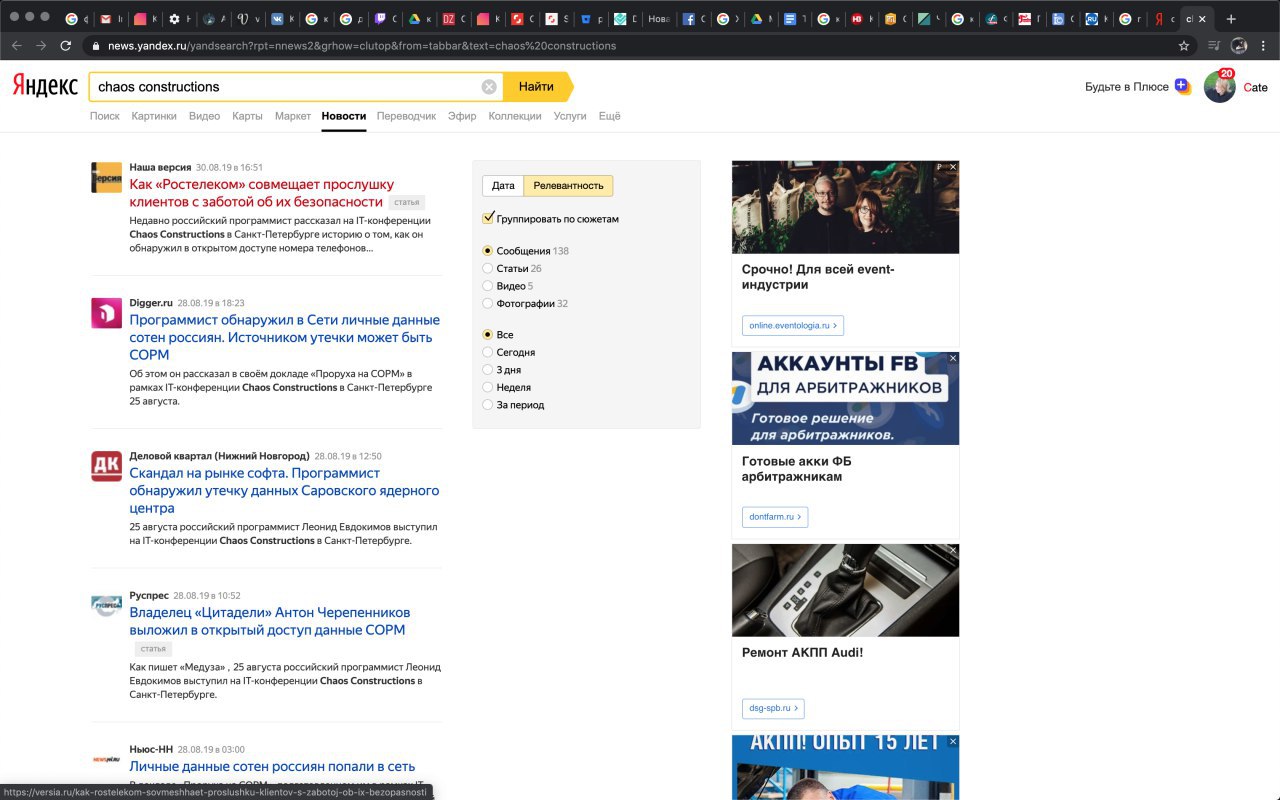Open the Картинки service tab

pyautogui.click(x=154, y=116)
